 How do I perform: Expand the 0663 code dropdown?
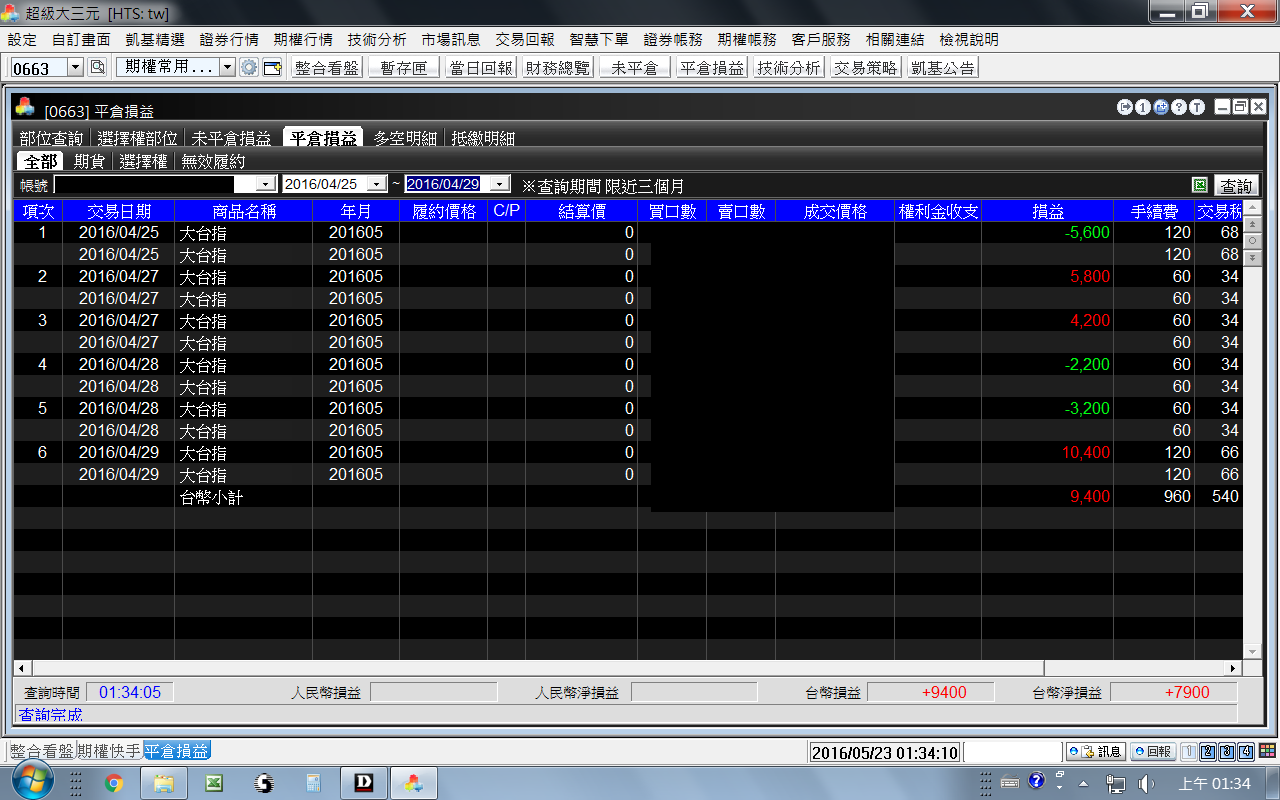point(75,68)
